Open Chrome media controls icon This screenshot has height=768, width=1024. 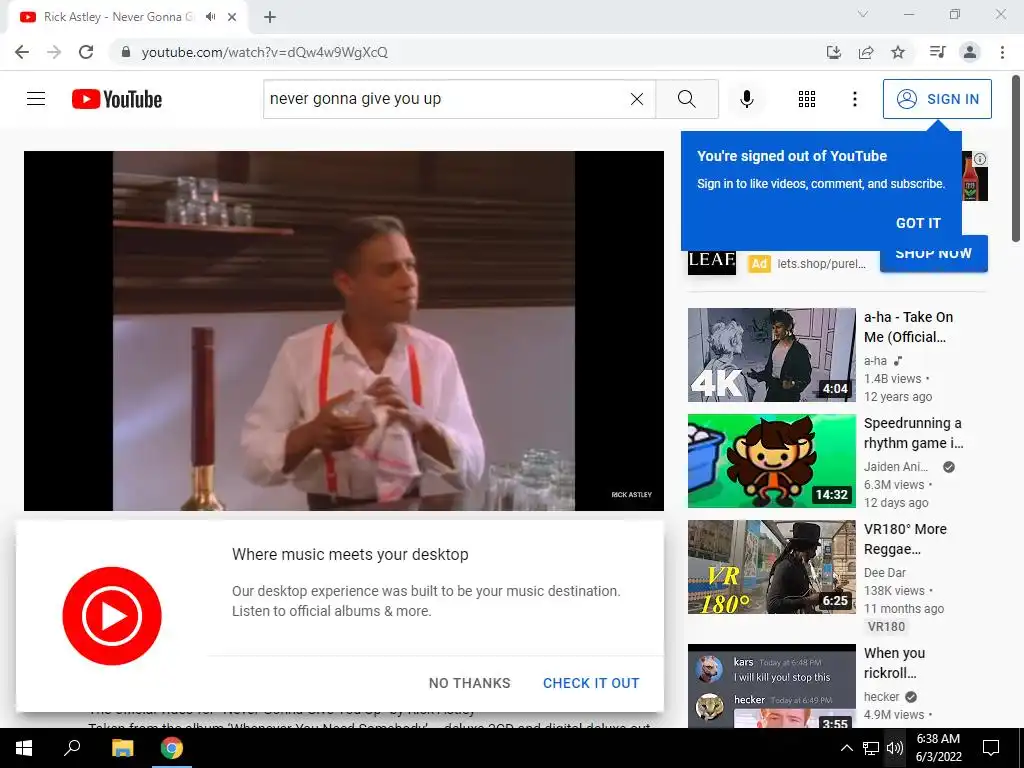[937, 52]
